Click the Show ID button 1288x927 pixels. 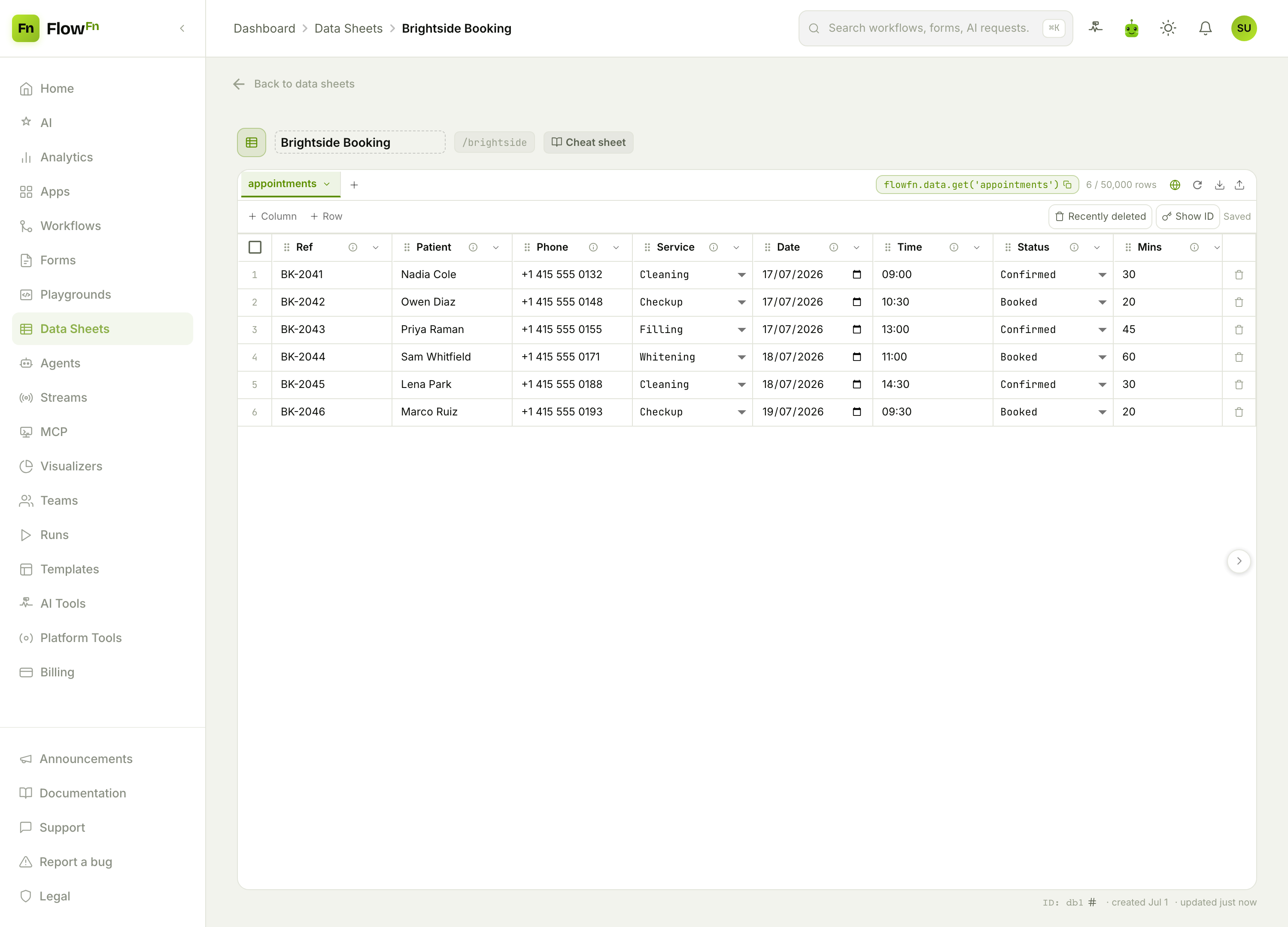tap(1188, 217)
